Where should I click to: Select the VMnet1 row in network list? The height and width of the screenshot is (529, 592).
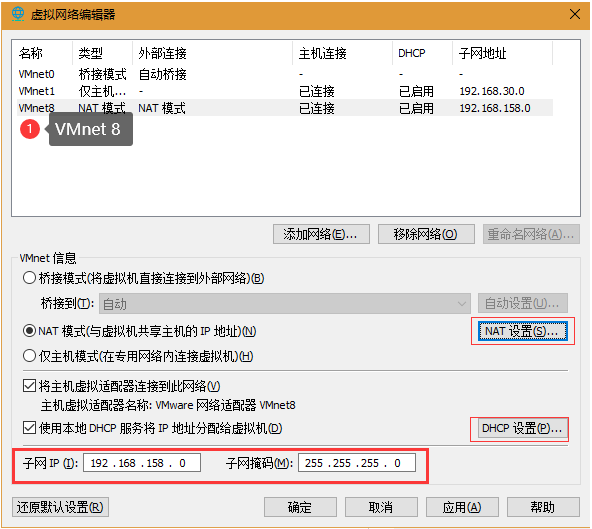[x=285, y=91]
